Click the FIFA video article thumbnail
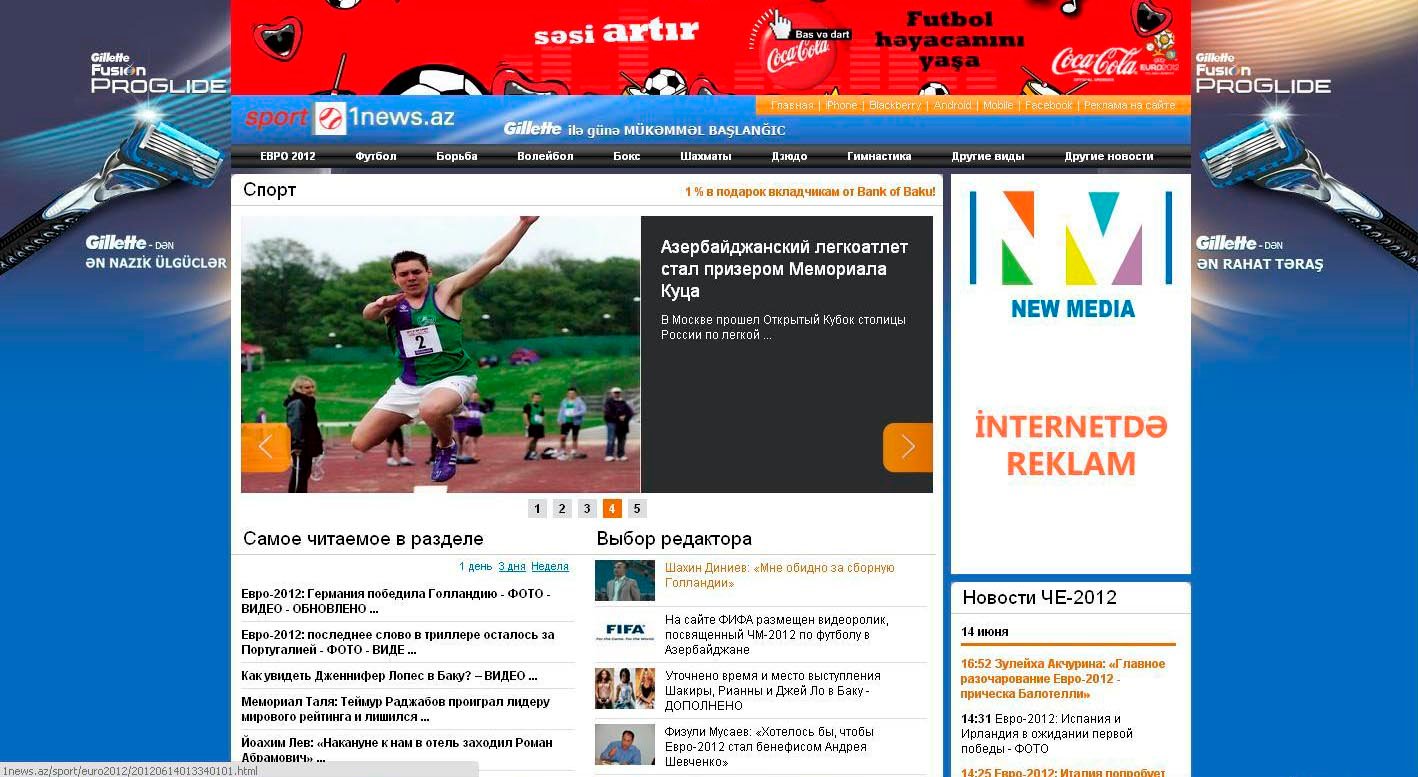This screenshot has width=1418, height=777. 625,633
